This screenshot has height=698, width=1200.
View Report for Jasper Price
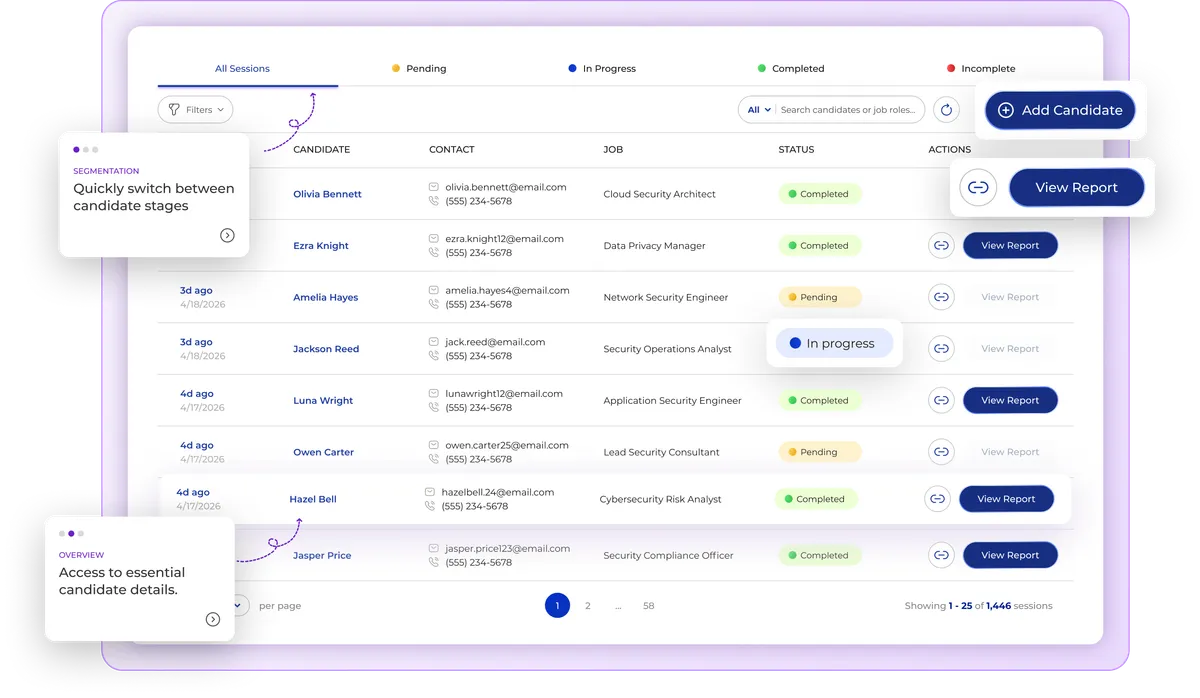coord(1010,555)
